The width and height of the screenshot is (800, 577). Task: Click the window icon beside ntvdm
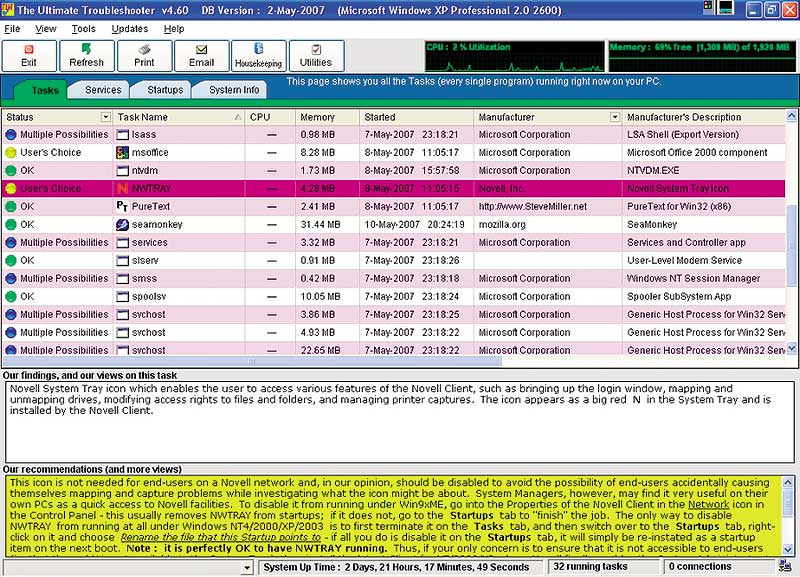pyautogui.click(x=122, y=170)
